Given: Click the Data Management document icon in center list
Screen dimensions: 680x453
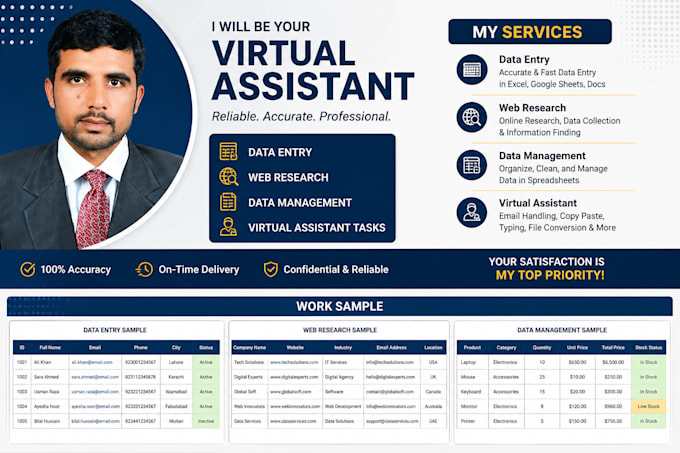Looking at the screenshot, I should [228, 202].
